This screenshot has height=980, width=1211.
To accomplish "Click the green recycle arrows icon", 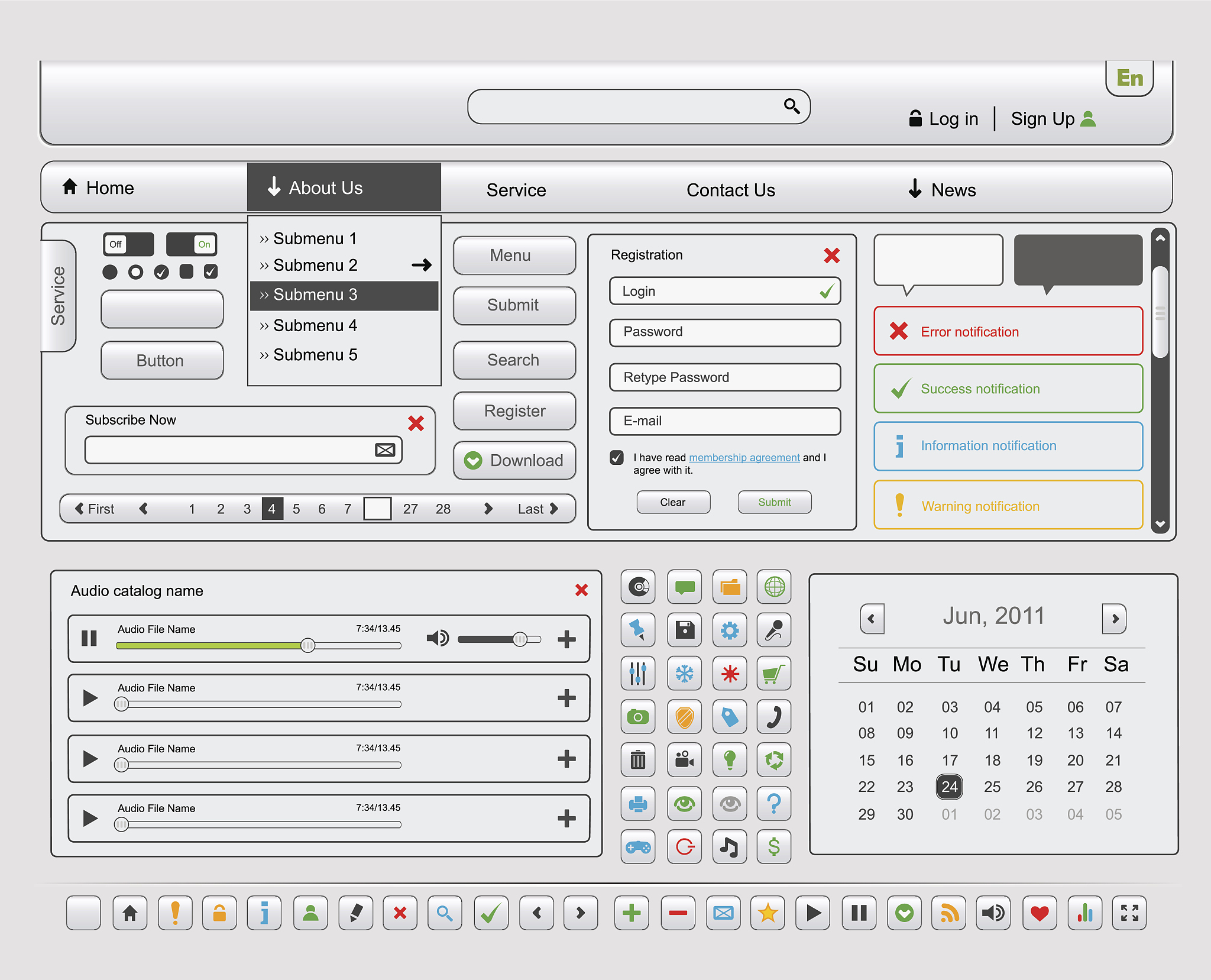I will point(773,760).
